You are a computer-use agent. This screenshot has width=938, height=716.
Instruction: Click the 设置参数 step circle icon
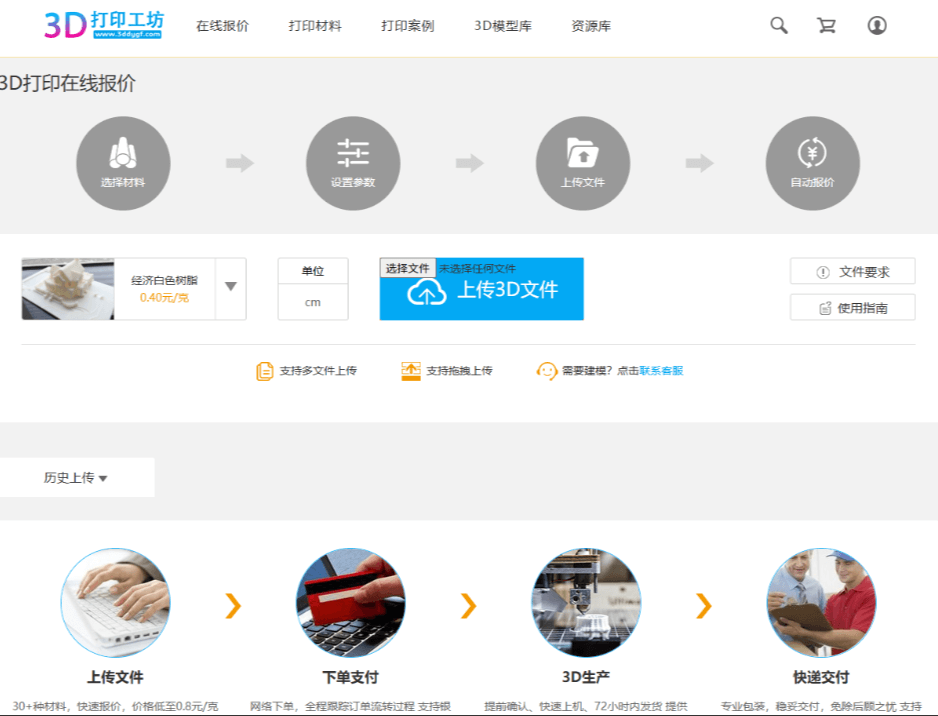click(x=352, y=162)
